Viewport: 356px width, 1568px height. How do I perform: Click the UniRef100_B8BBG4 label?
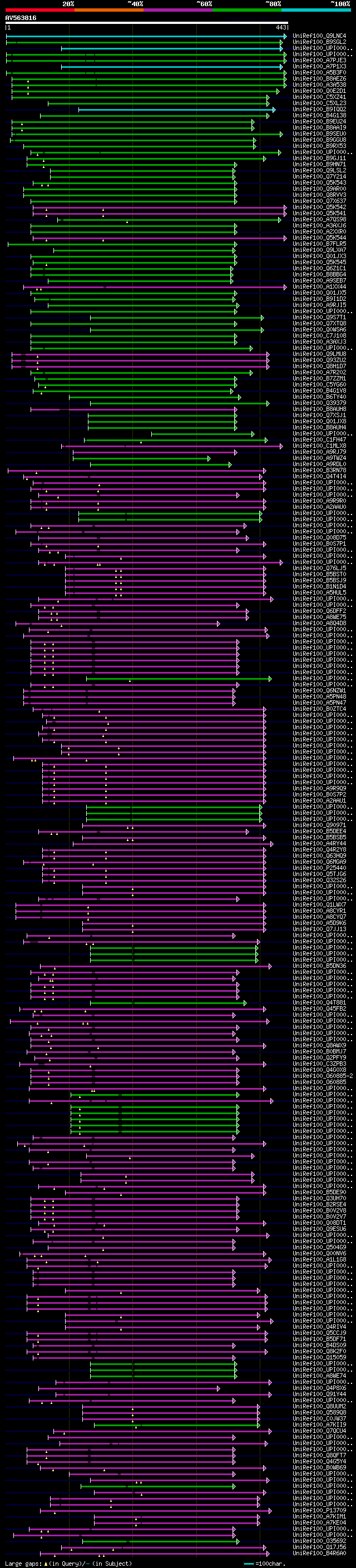[319, 275]
